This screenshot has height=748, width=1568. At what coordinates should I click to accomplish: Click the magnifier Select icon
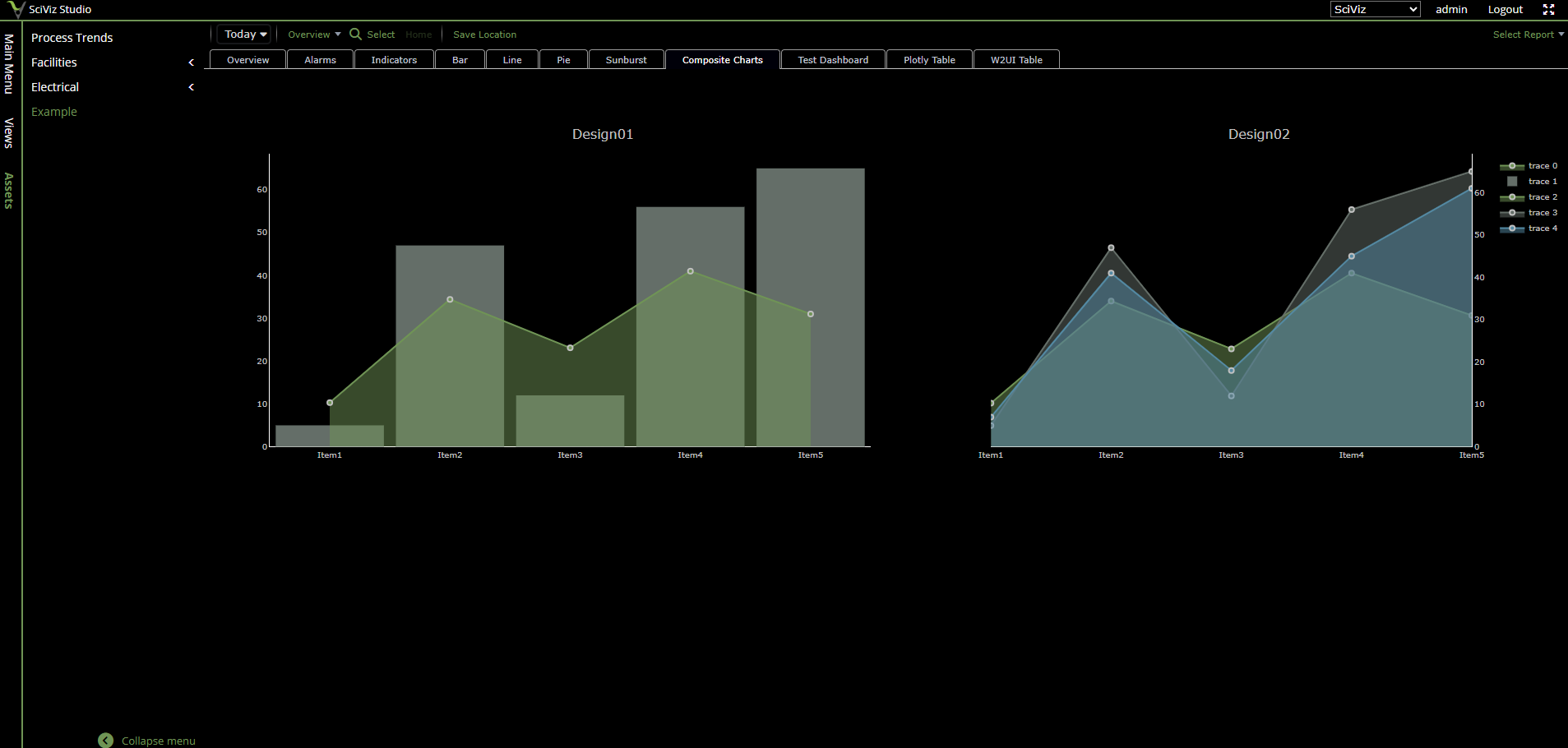tap(355, 35)
